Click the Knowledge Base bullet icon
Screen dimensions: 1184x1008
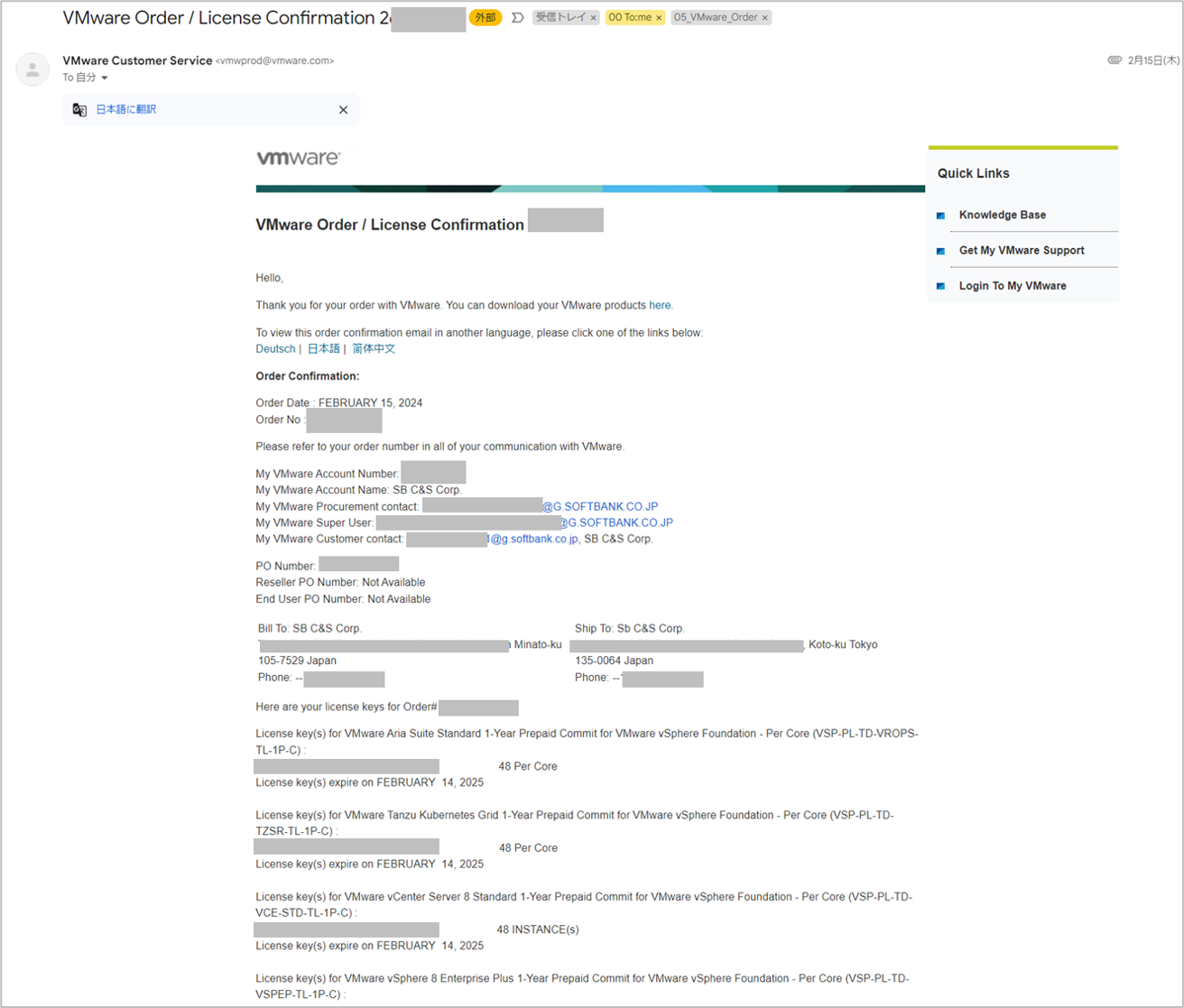[940, 216]
